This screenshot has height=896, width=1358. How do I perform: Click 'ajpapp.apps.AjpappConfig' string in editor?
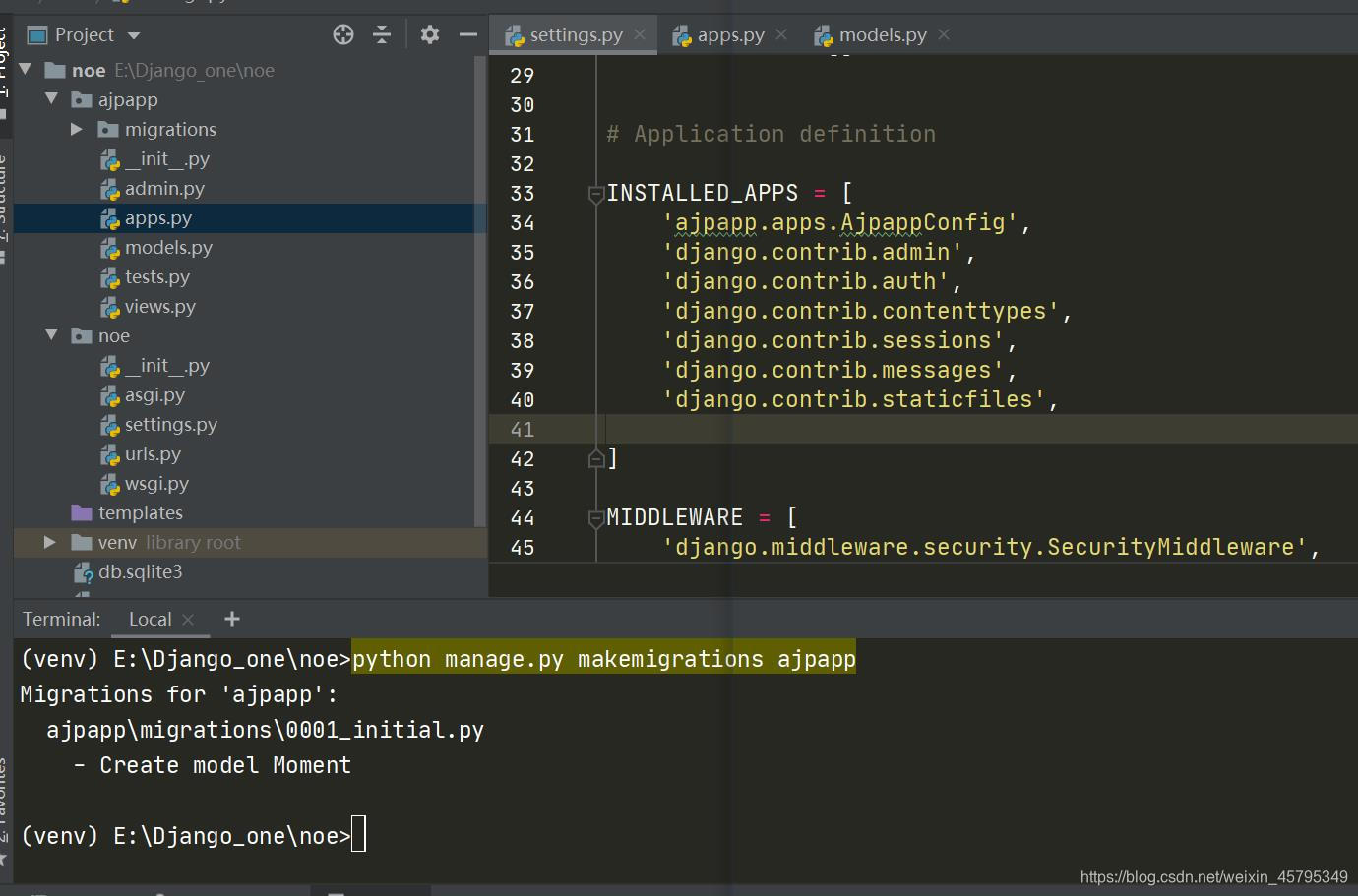click(840, 223)
